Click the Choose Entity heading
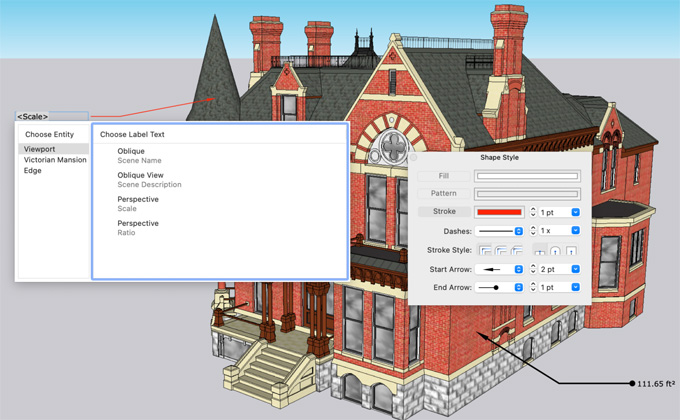The height and width of the screenshot is (420, 680). 49,135
